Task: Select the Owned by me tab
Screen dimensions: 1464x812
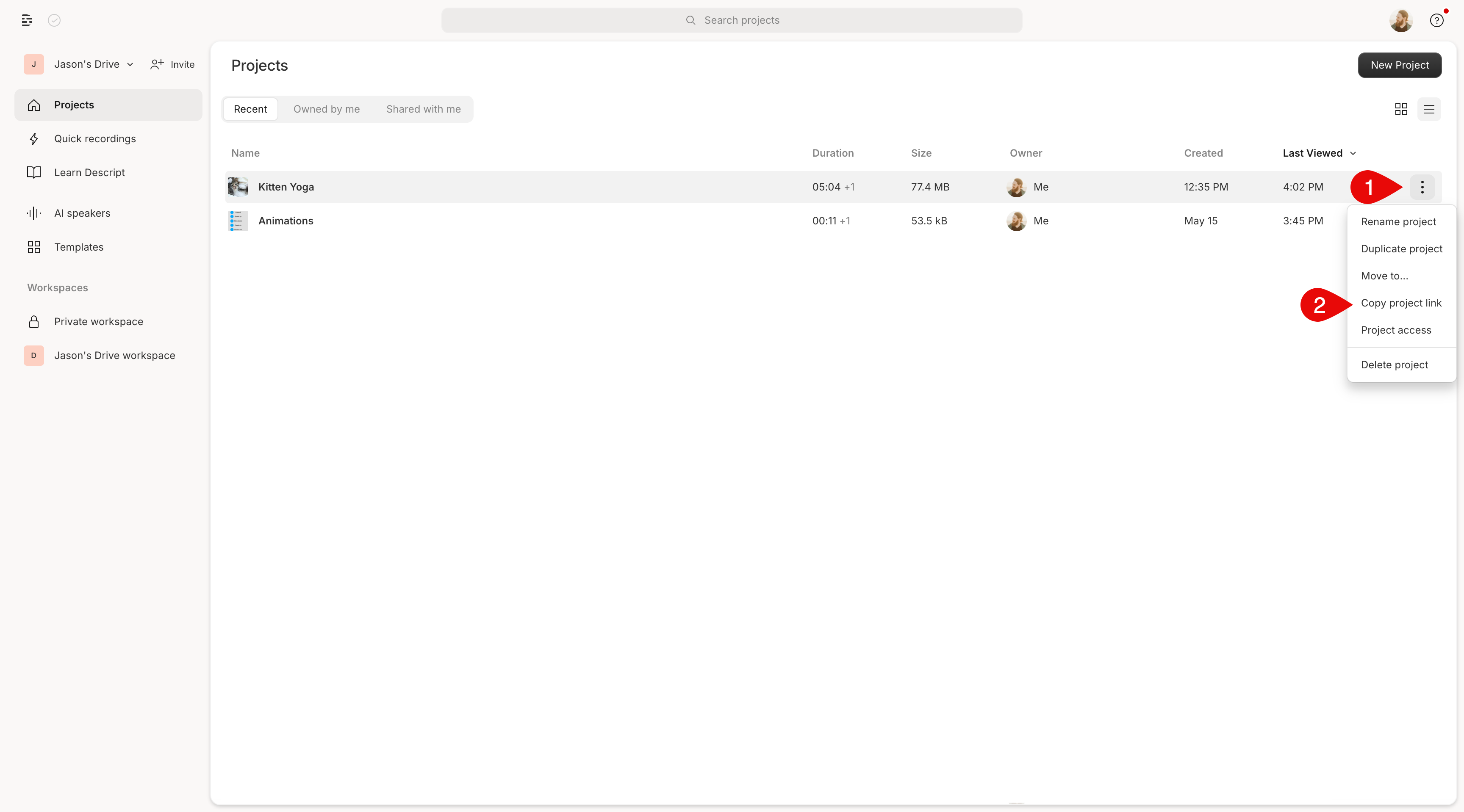Action: (326, 109)
